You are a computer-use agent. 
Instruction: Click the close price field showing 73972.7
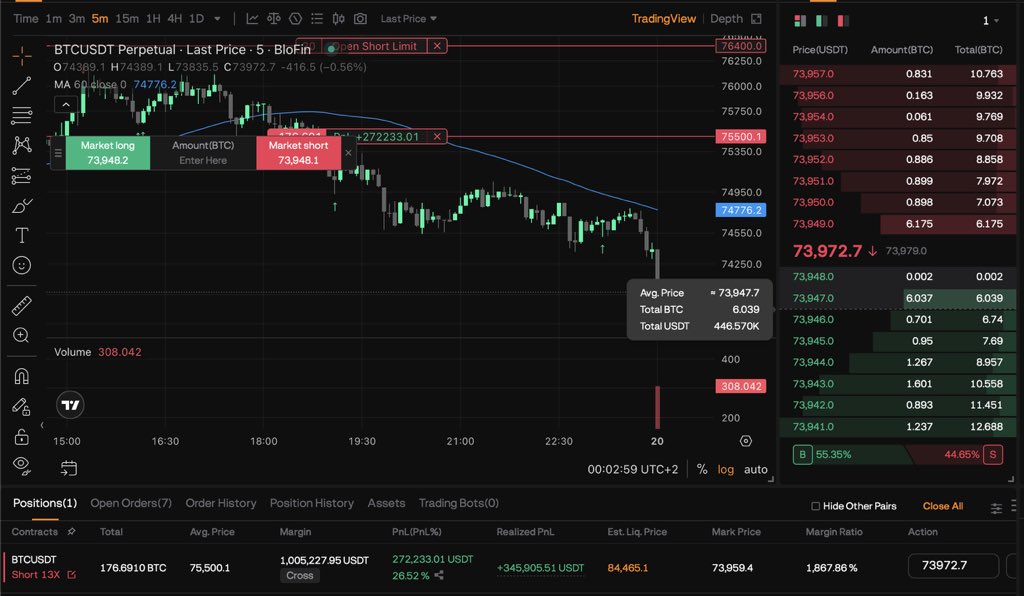click(953, 565)
